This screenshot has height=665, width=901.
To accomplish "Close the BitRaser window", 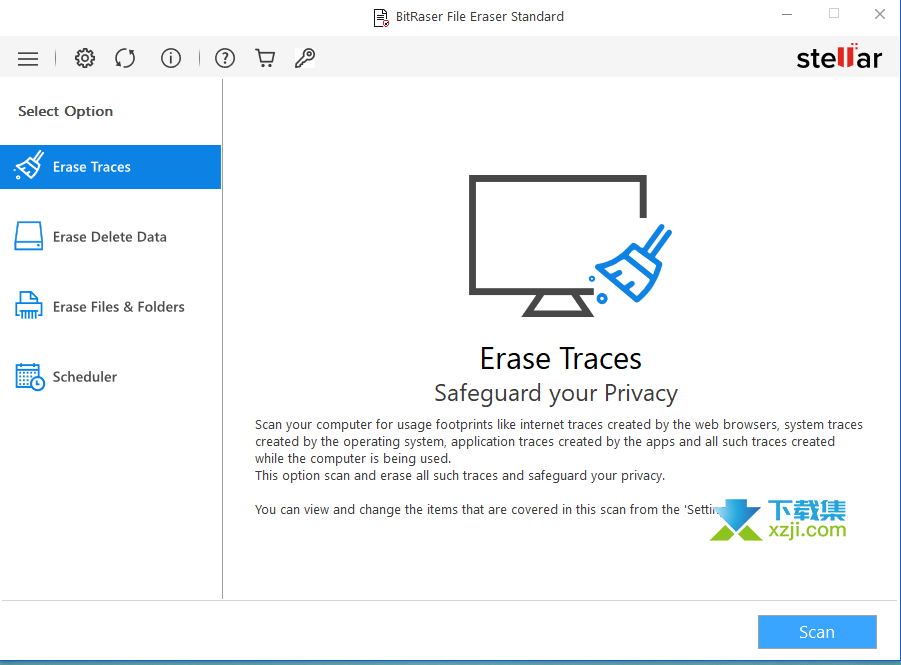I will 880,14.
